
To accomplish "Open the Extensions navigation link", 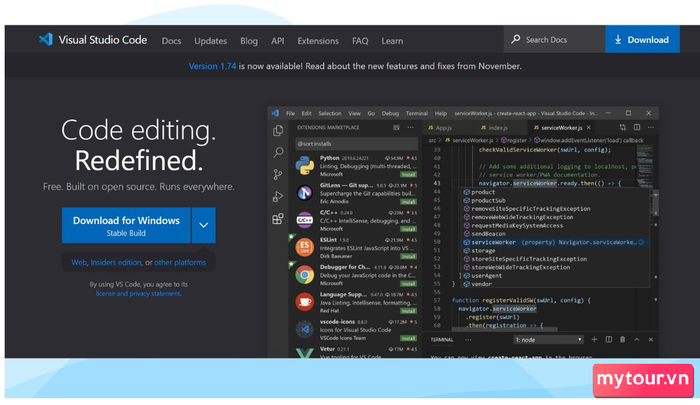I will [318, 41].
